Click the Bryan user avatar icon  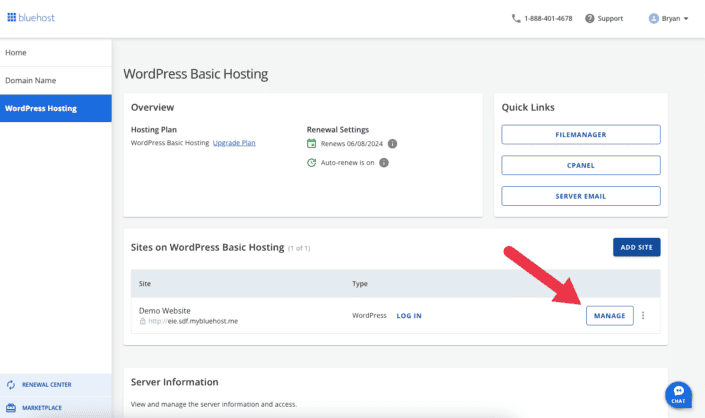(x=654, y=18)
